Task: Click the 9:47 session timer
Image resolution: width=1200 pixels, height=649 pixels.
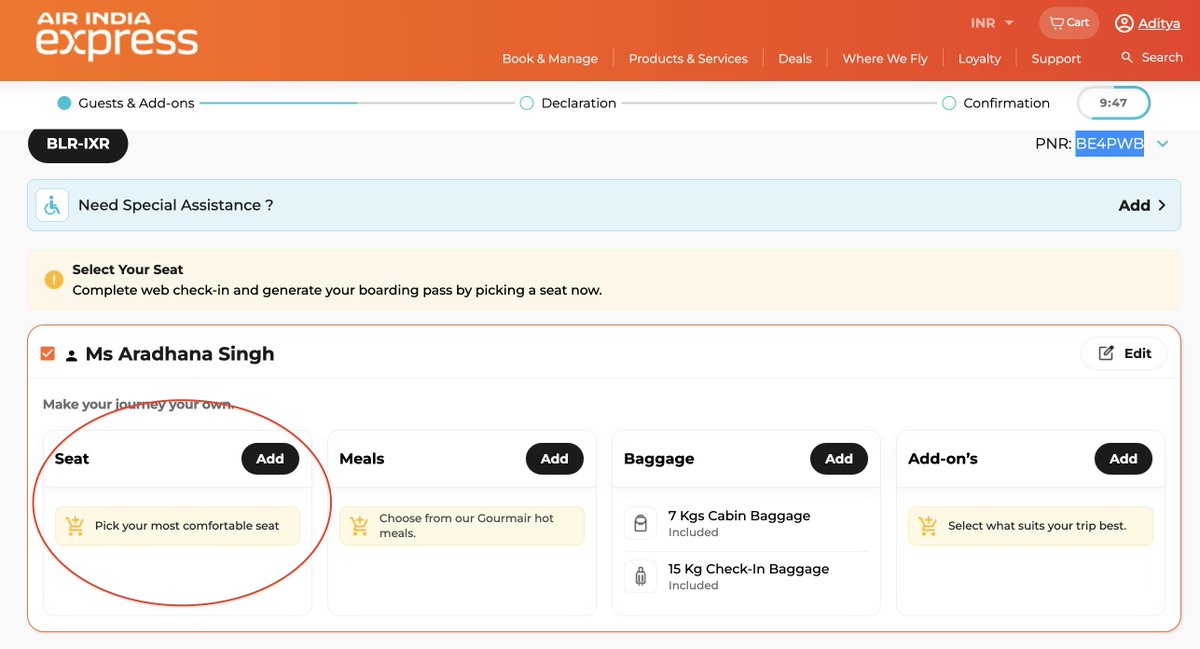Action: (1113, 103)
